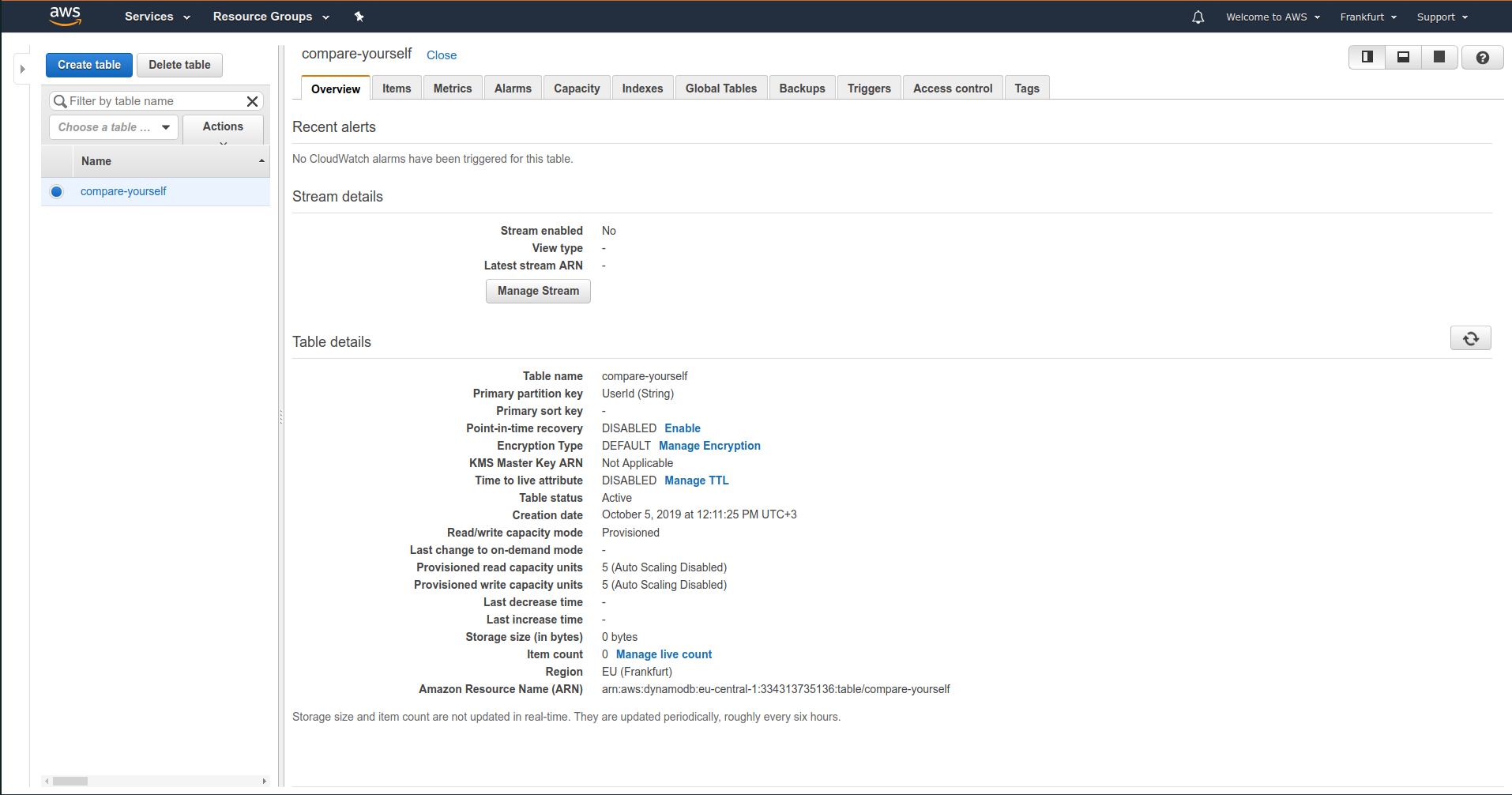
Task: Open the Support menu
Action: (x=1442, y=17)
